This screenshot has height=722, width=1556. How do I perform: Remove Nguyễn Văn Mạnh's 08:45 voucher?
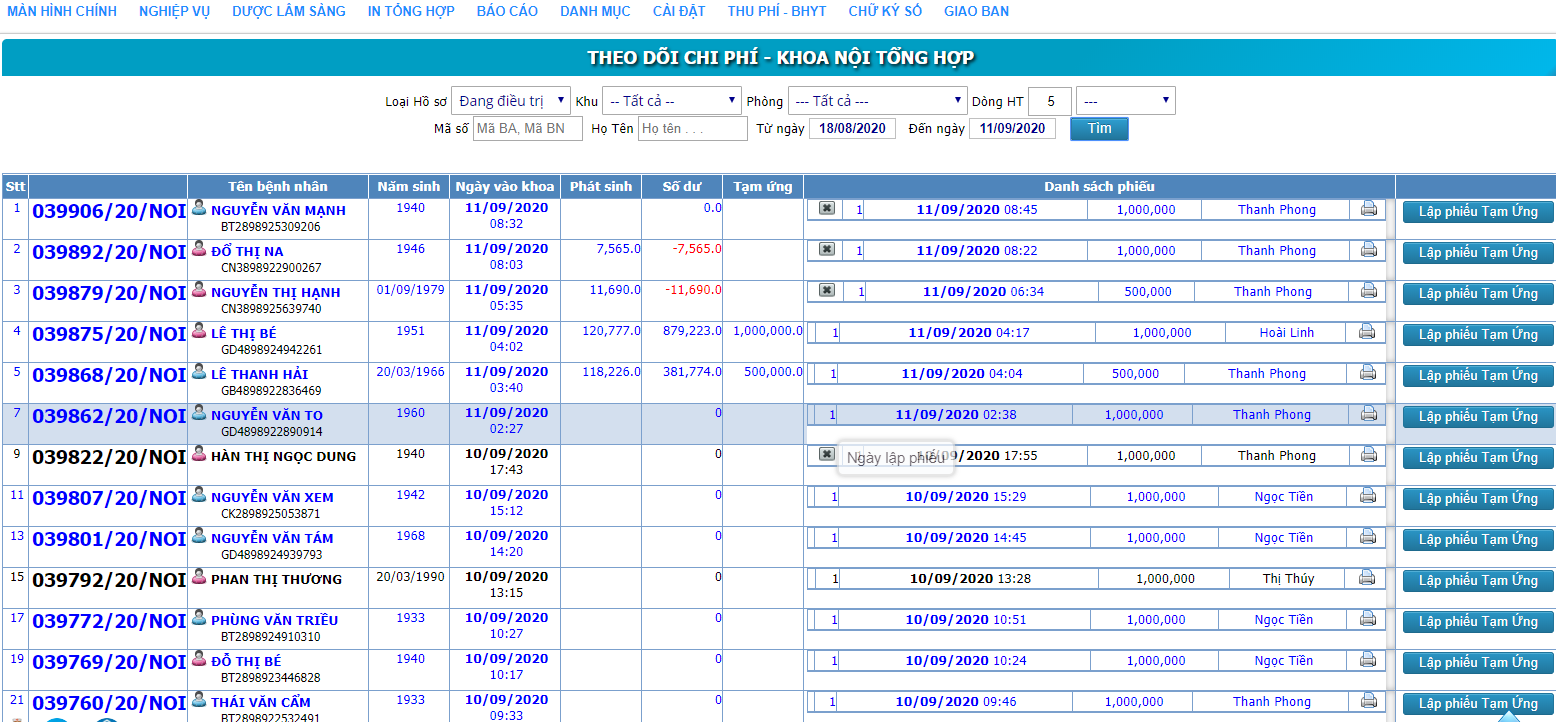click(827, 209)
